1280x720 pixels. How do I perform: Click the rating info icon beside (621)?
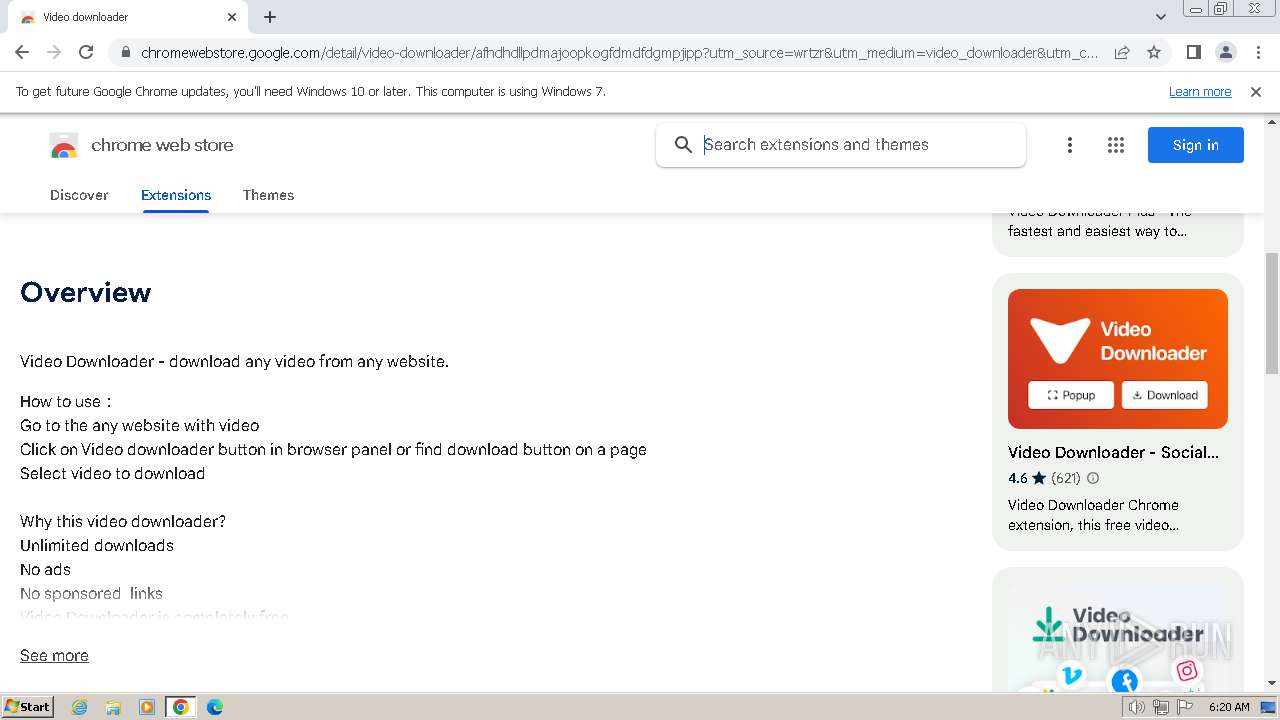[x=1093, y=478]
